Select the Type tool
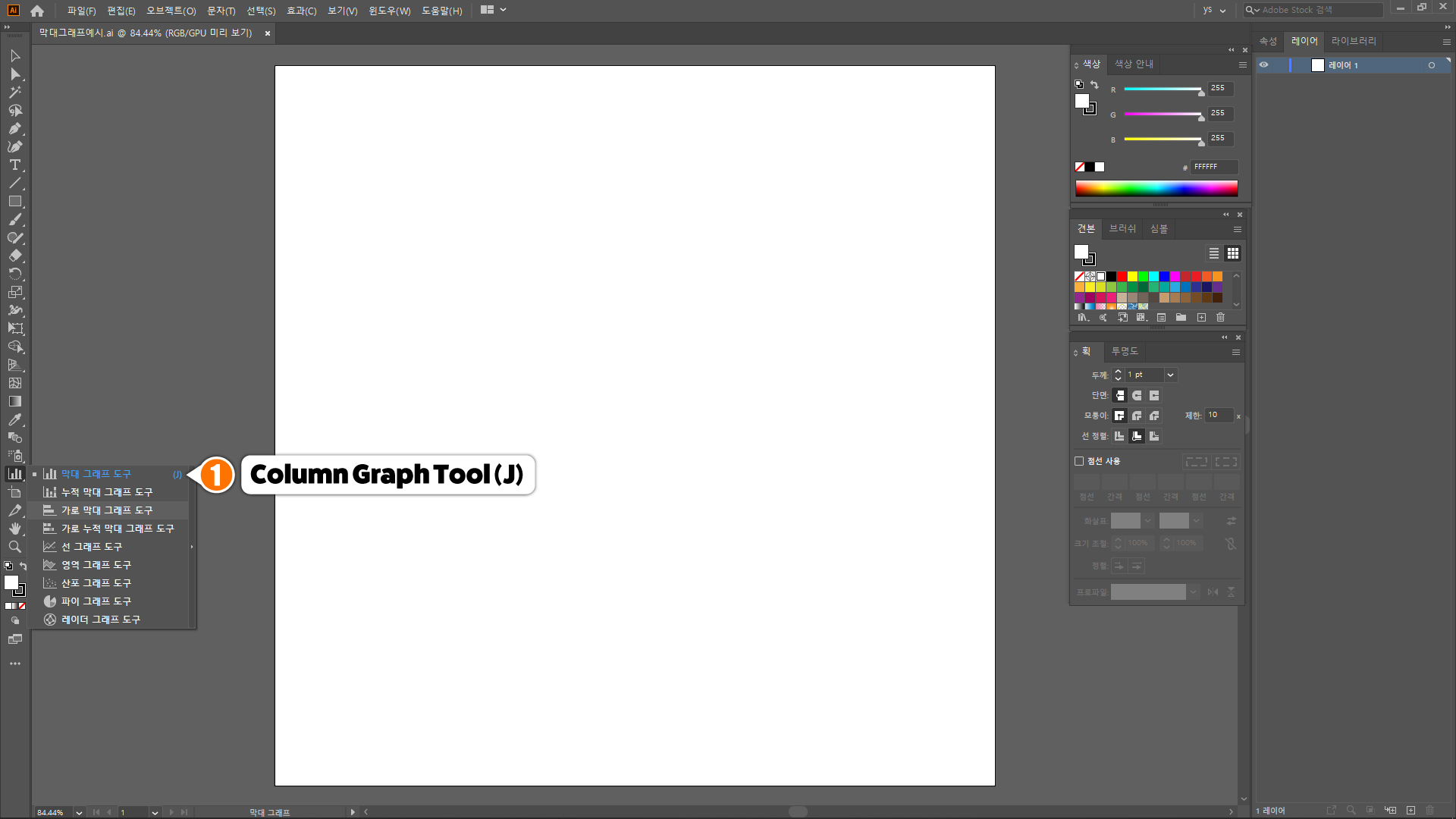The image size is (1456, 819). coord(14,165)
